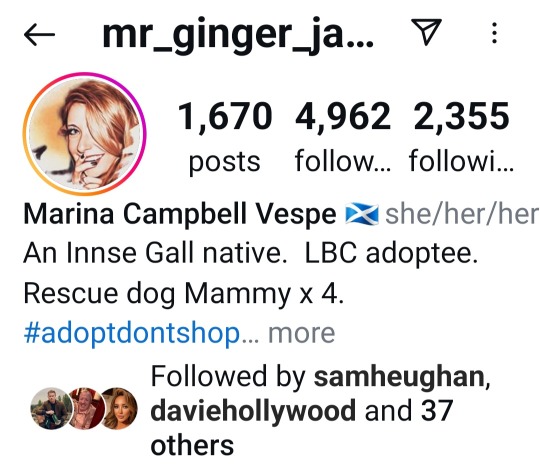Open the 2,355 following list
540x464 pixels.
pos(461,137)
